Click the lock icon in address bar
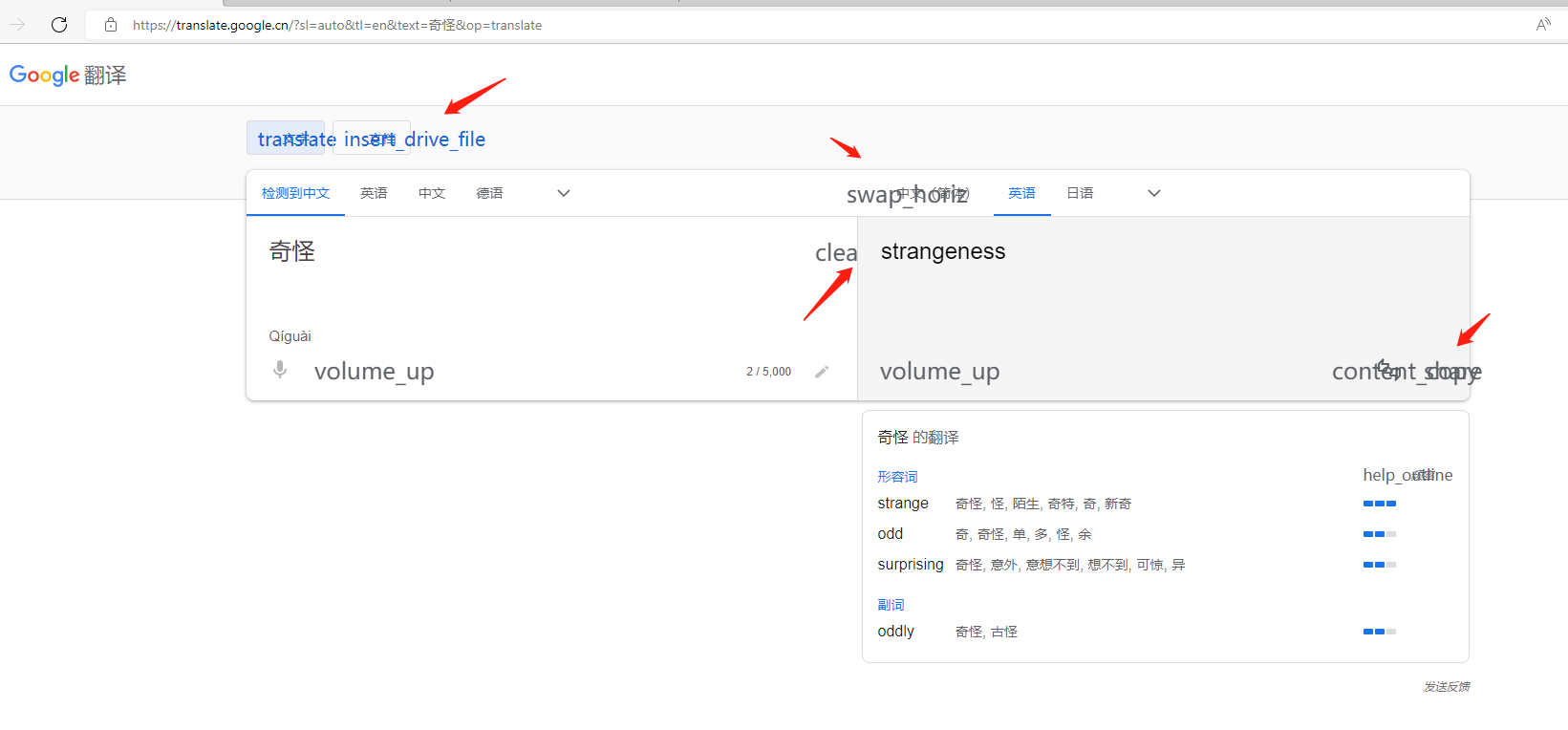Image resolution: width=1568 pixels, height=730 pixels. click(x=111, y=25)
